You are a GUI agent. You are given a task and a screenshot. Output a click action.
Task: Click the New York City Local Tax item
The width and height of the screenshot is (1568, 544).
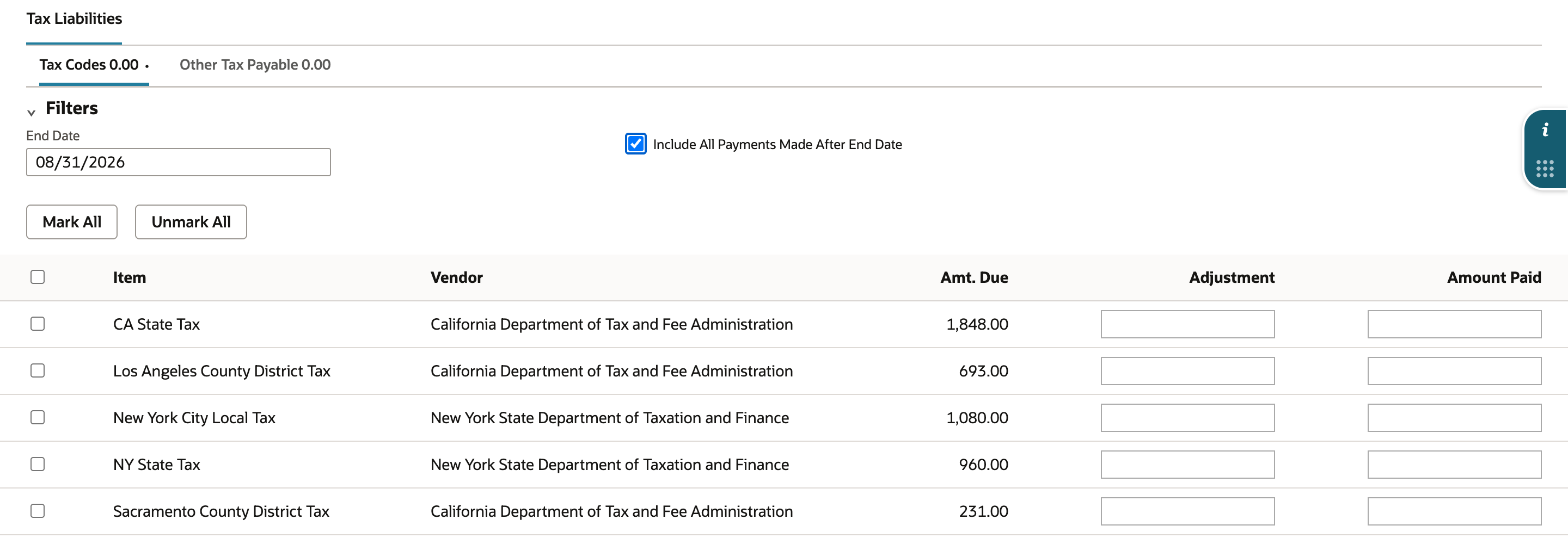[194, 418]
